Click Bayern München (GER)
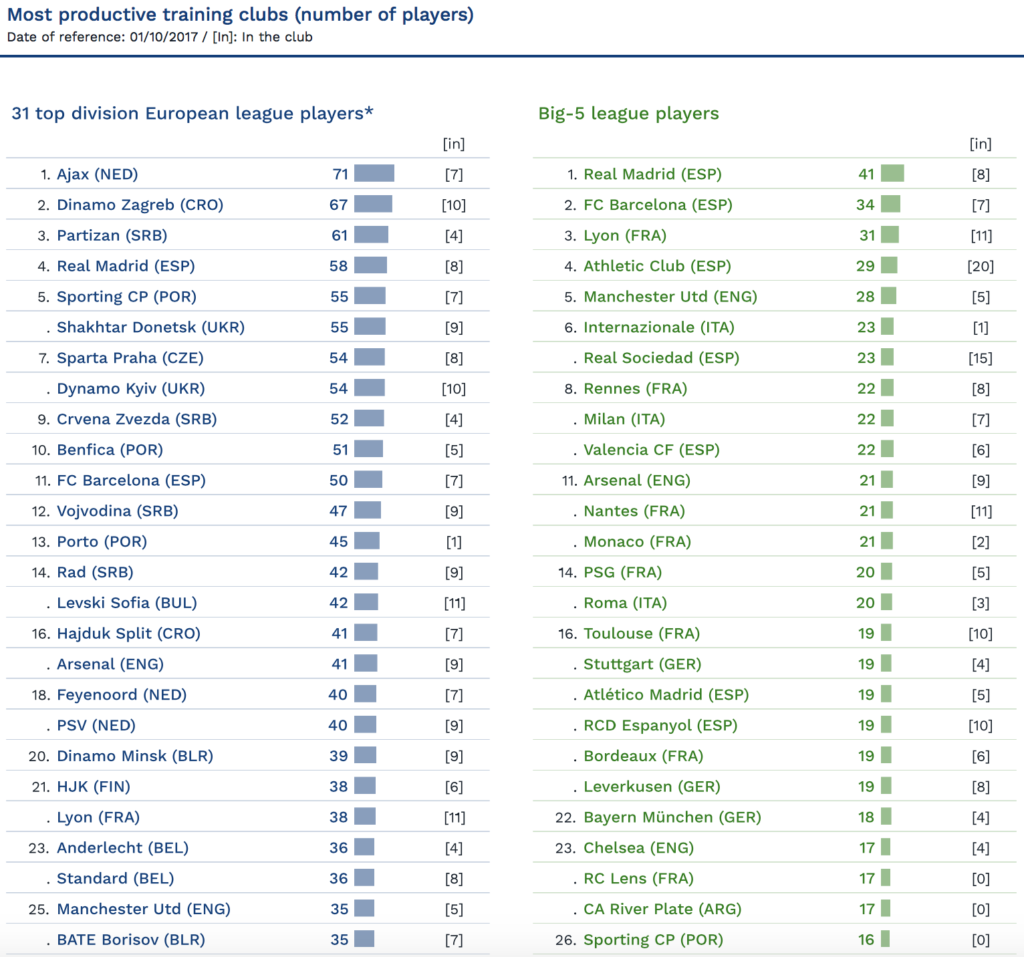Screen dimensions: 1024x957 tap(672, 818)
